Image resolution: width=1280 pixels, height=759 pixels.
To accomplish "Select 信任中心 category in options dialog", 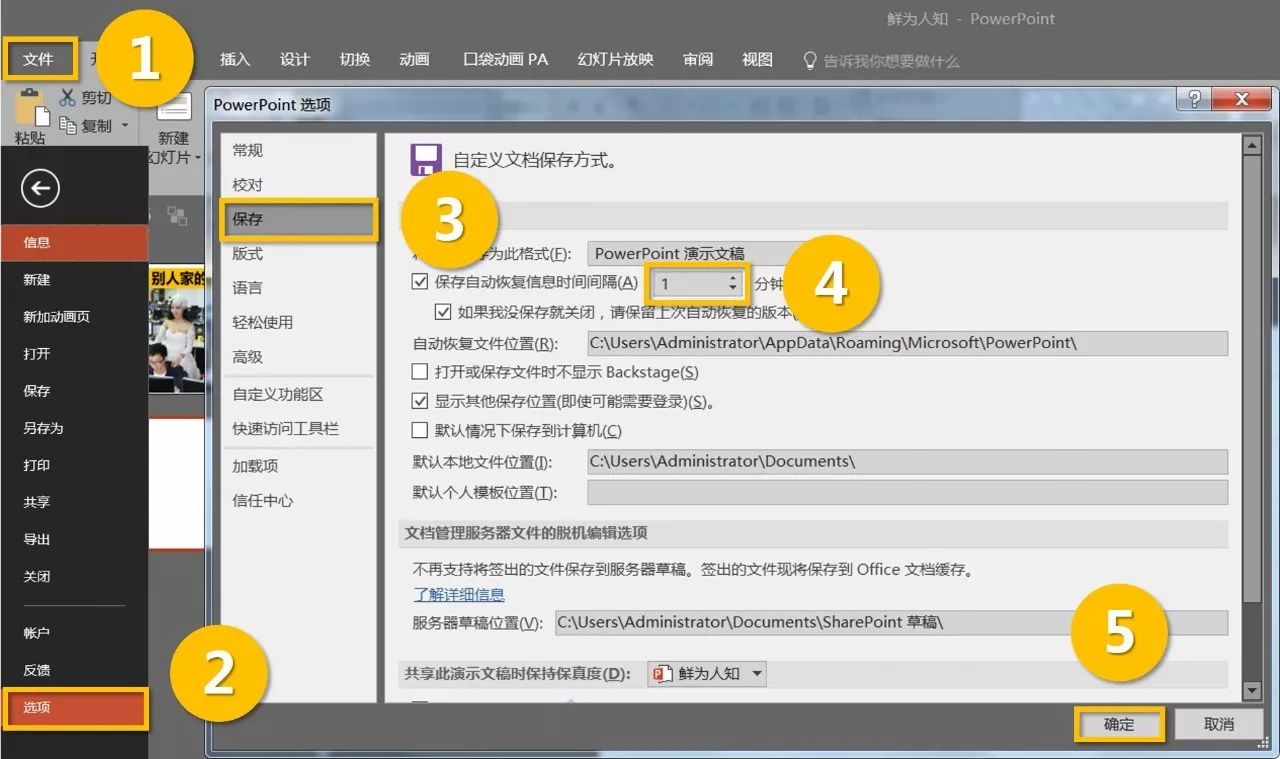I will point(298,500).
